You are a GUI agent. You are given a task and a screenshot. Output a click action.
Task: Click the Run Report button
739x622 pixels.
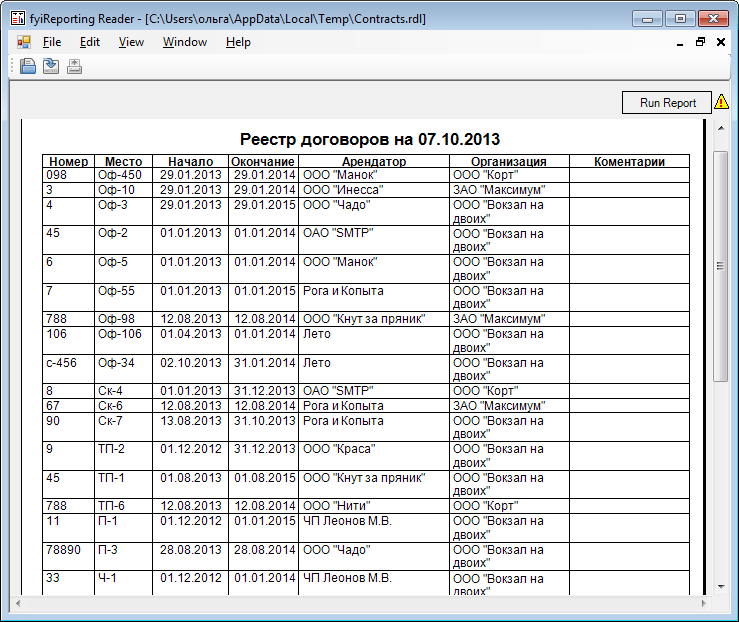pos(667,103)
